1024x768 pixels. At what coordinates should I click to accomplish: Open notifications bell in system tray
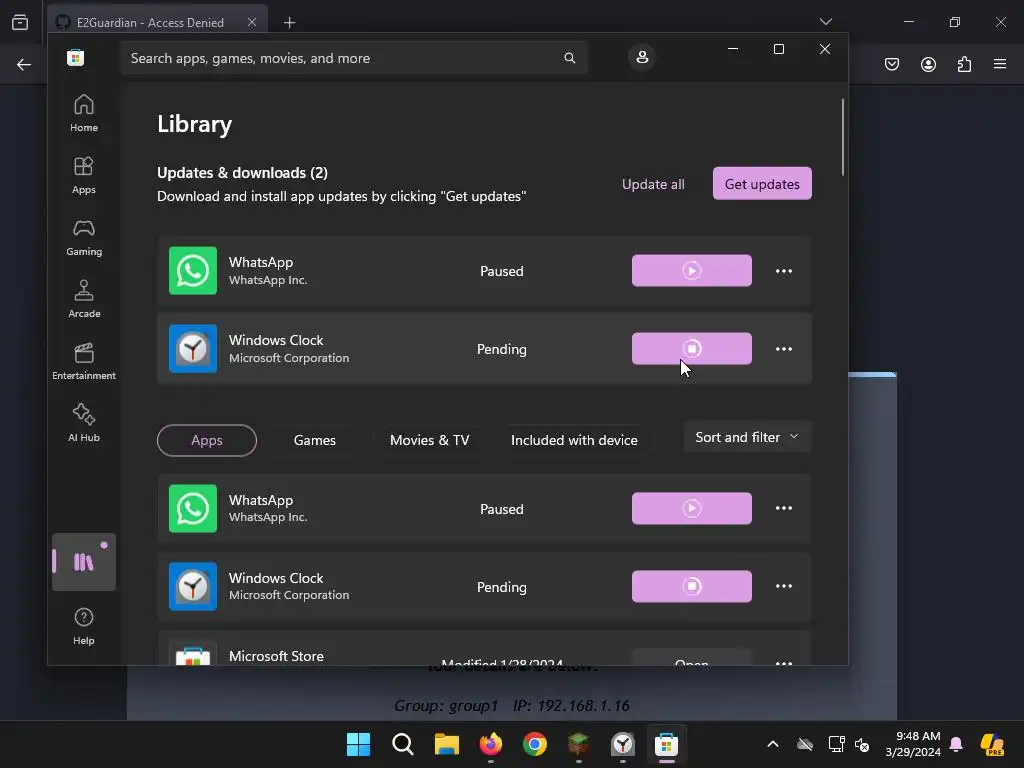point(956,744)
